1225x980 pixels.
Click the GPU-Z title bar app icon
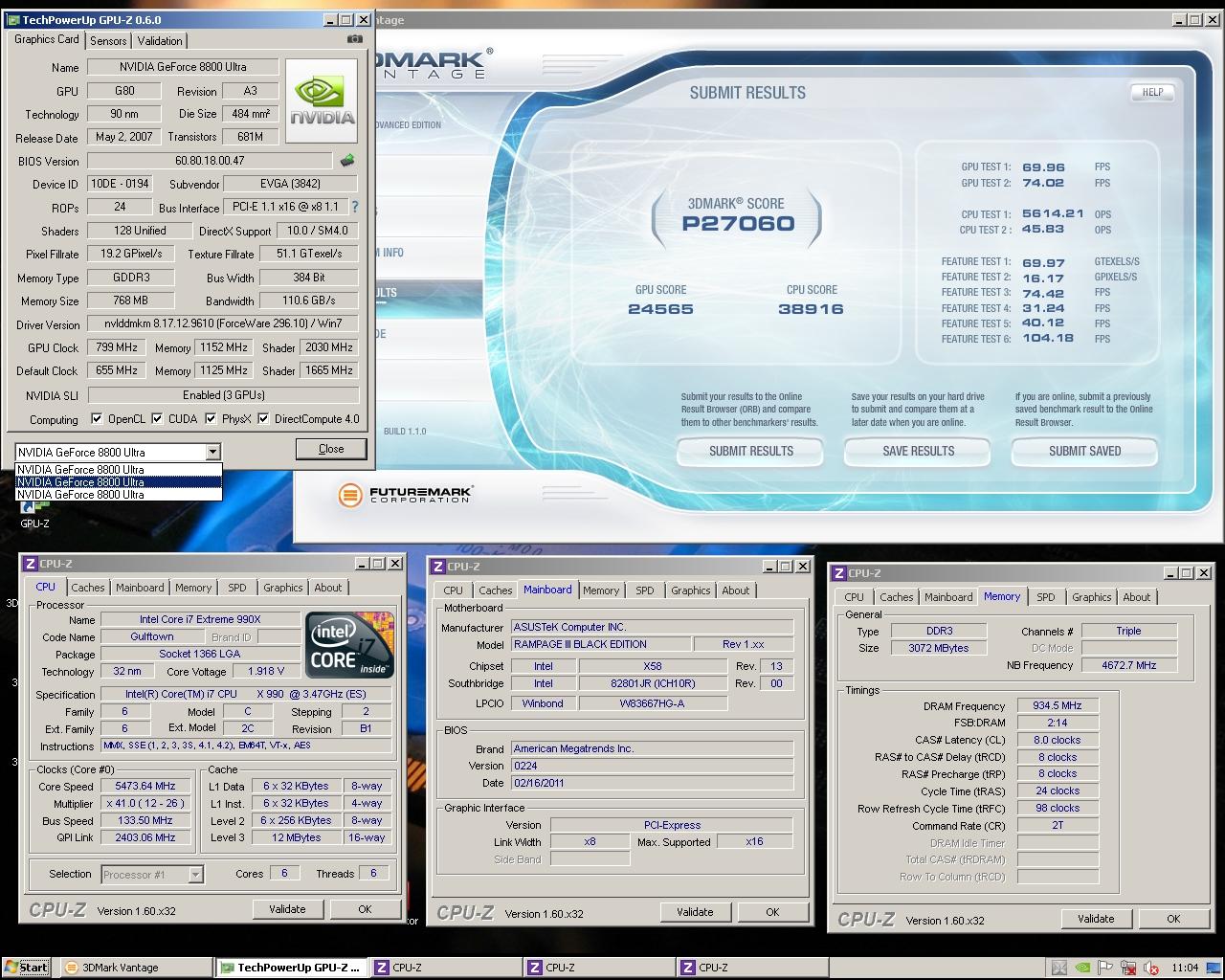point(13,19)
